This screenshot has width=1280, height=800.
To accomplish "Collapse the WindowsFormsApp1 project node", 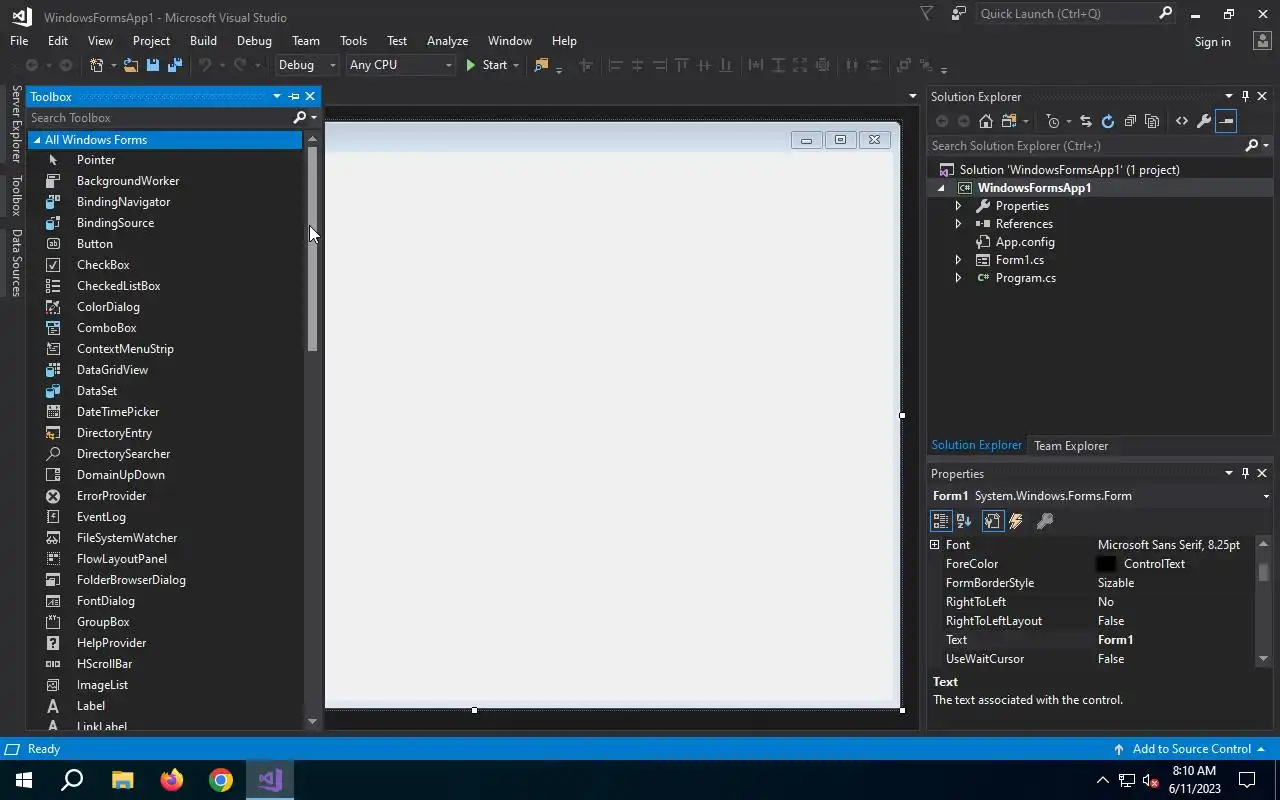I will coord(941,188).
